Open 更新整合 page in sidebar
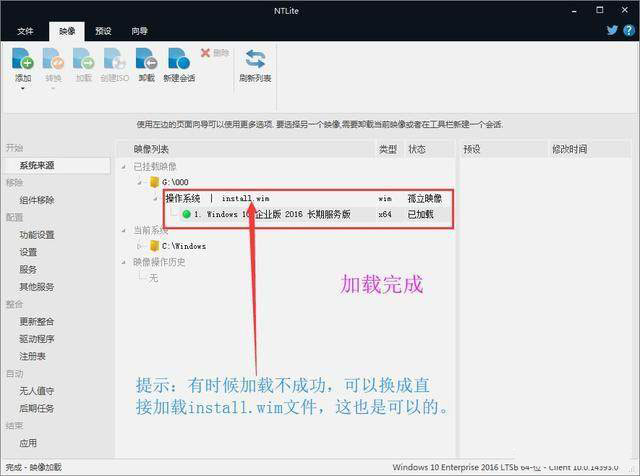The width and height of the screenshot is (640, 476). tap(37, 321)
